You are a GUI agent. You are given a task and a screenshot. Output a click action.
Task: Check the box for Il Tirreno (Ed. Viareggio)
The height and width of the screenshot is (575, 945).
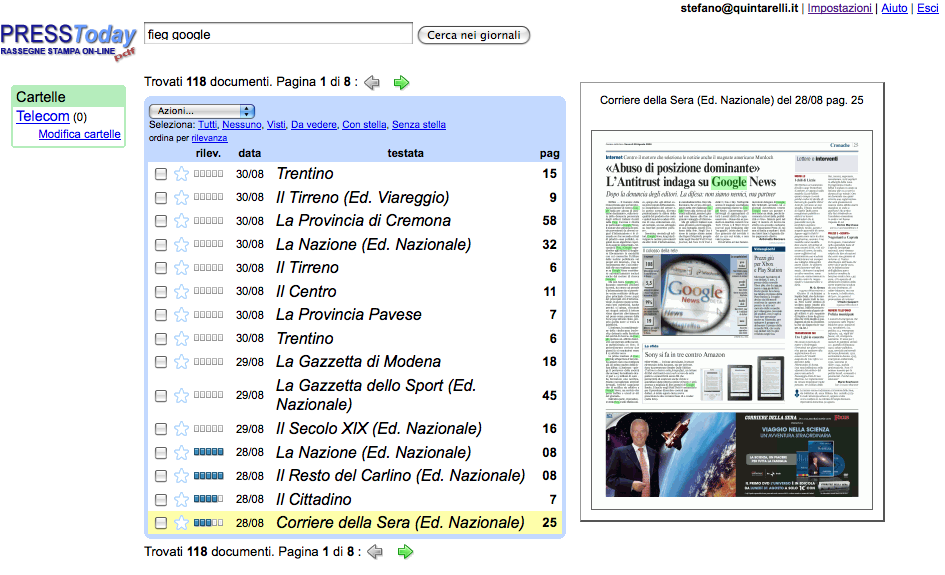point(161,198)
